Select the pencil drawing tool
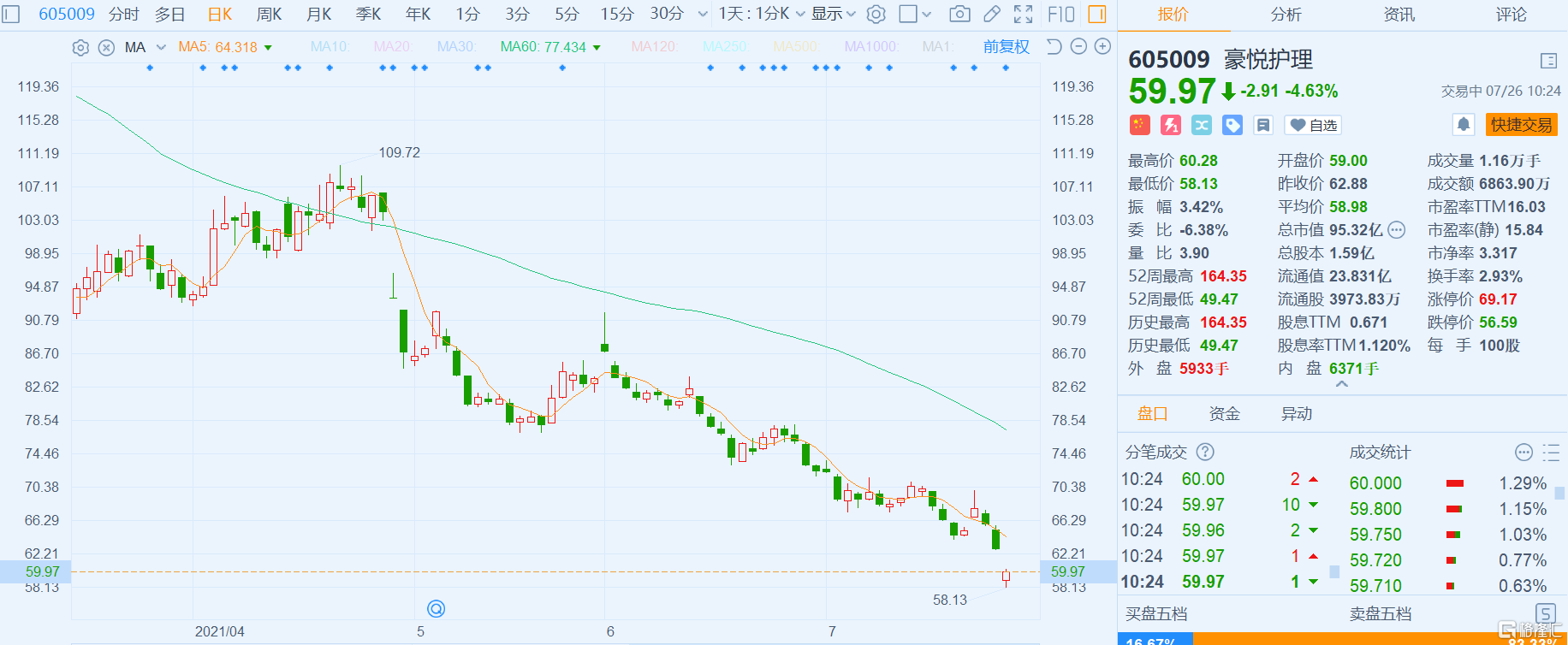This screenshot has width=1568, height=645. tap(991, 14)
